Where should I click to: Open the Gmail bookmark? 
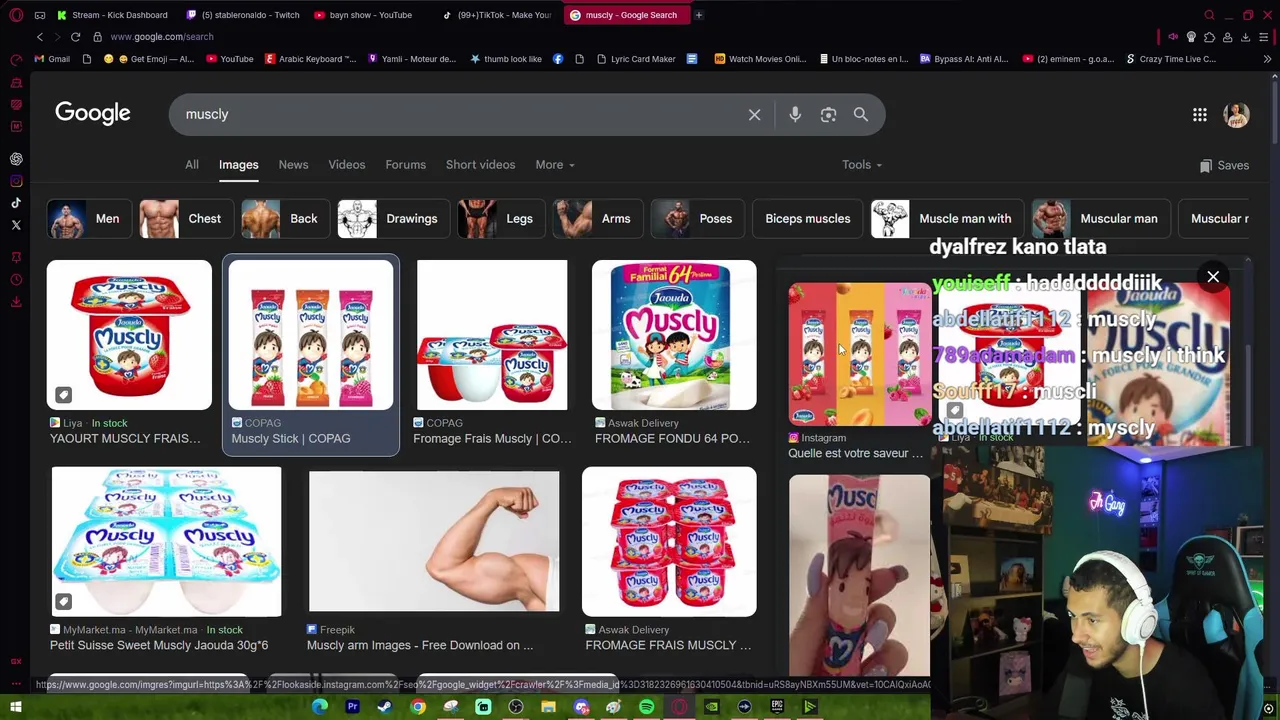(51, 59)
